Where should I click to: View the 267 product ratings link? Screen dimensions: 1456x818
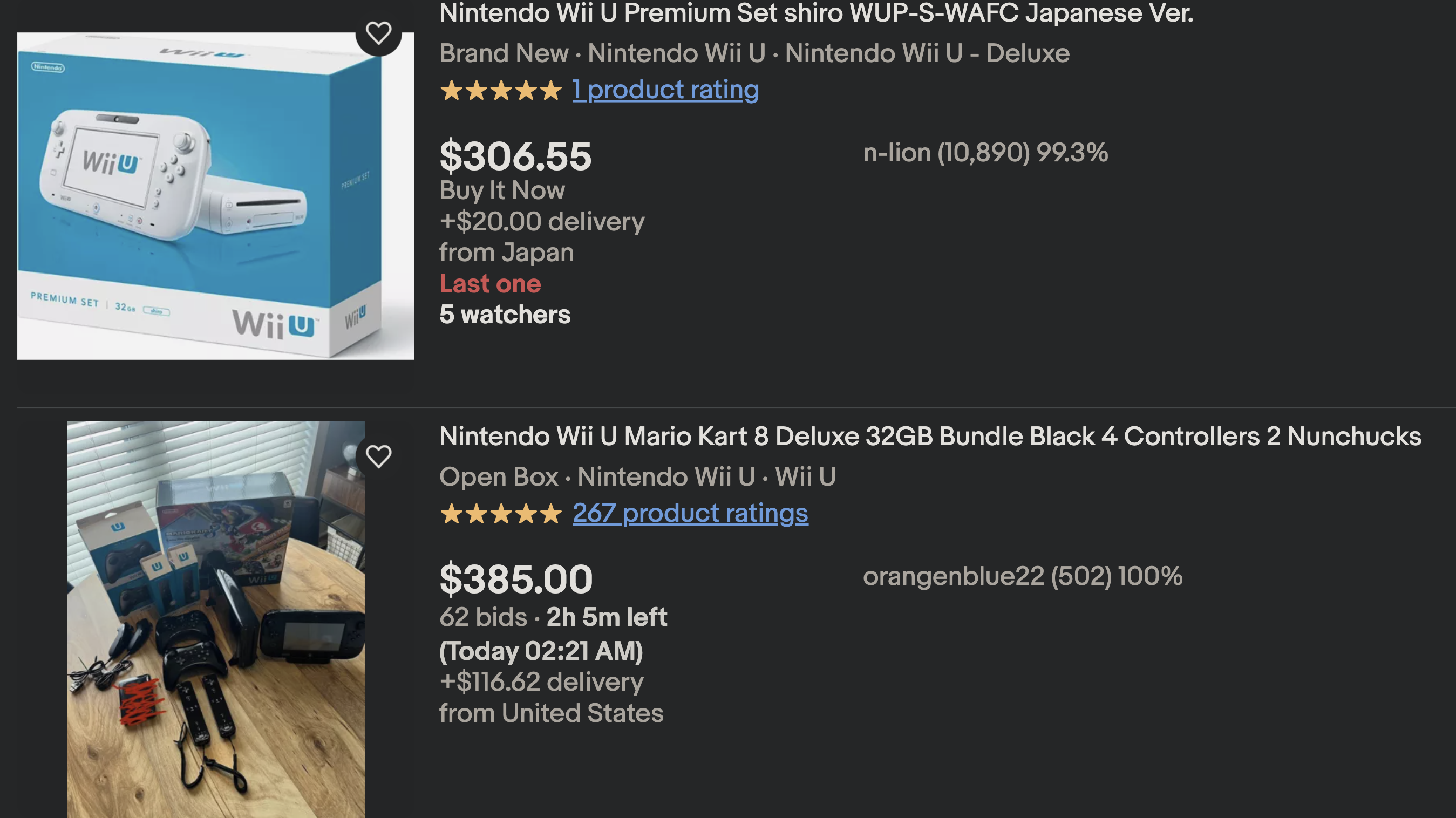point(690,513)
